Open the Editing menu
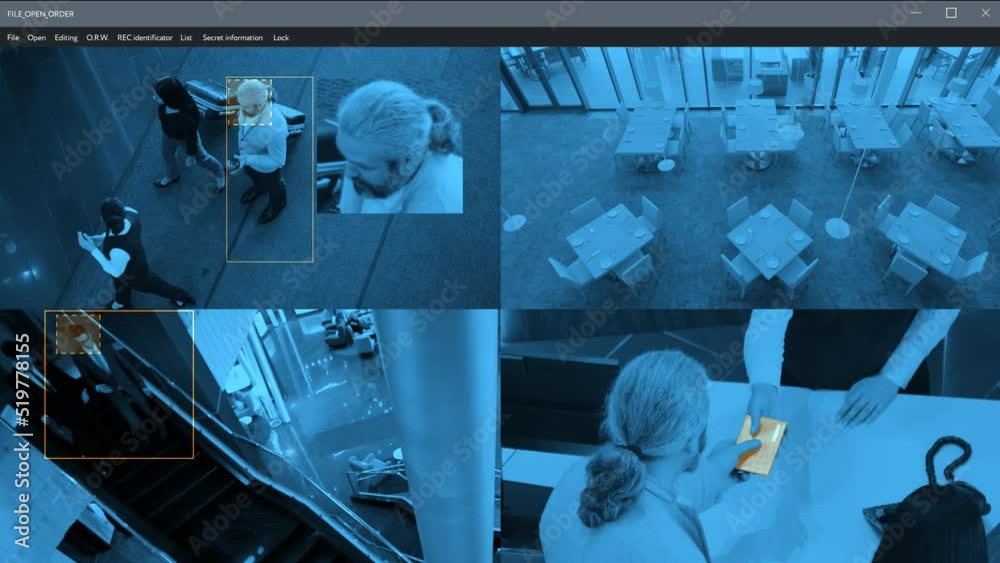This screenshot has width=1000, height=563. [66, 38]
